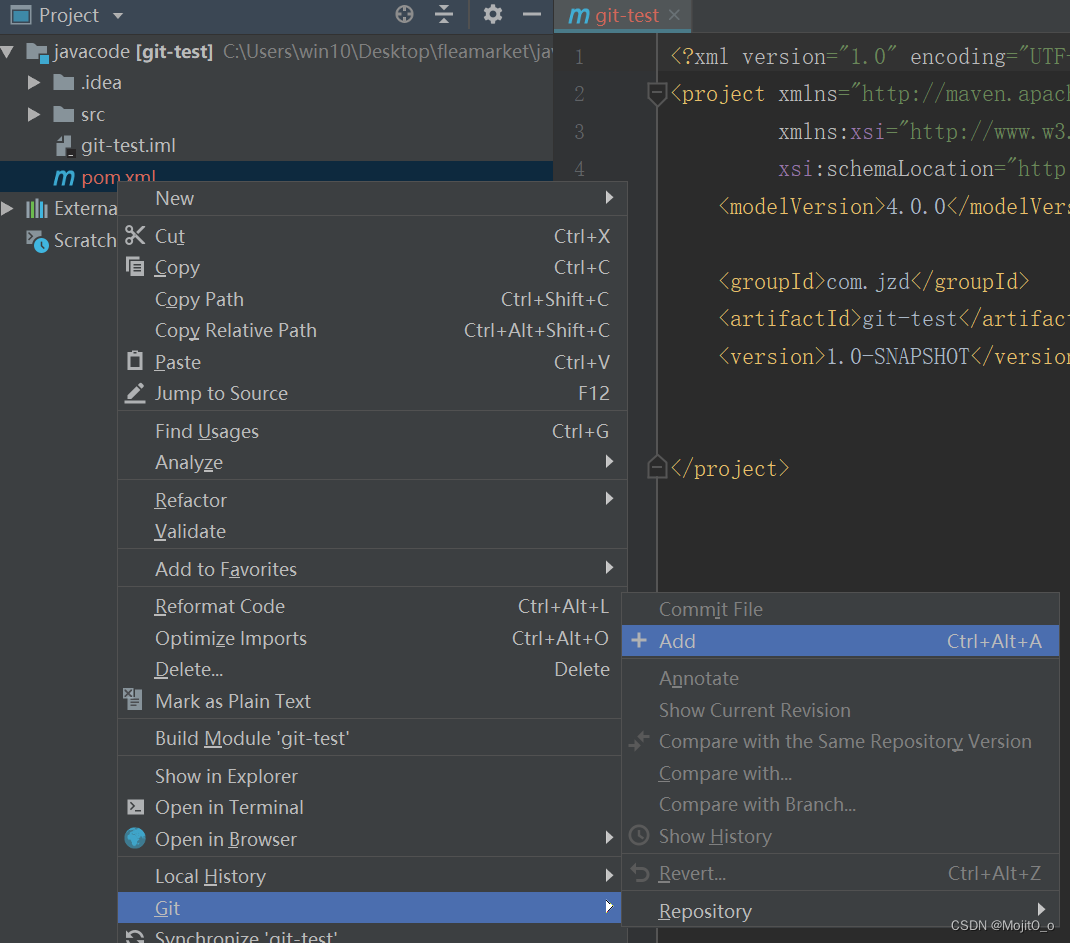The width and height of the screenshot is (1070, 943).
Task: Open the Git submenu arrow
Action: [609, 907]
